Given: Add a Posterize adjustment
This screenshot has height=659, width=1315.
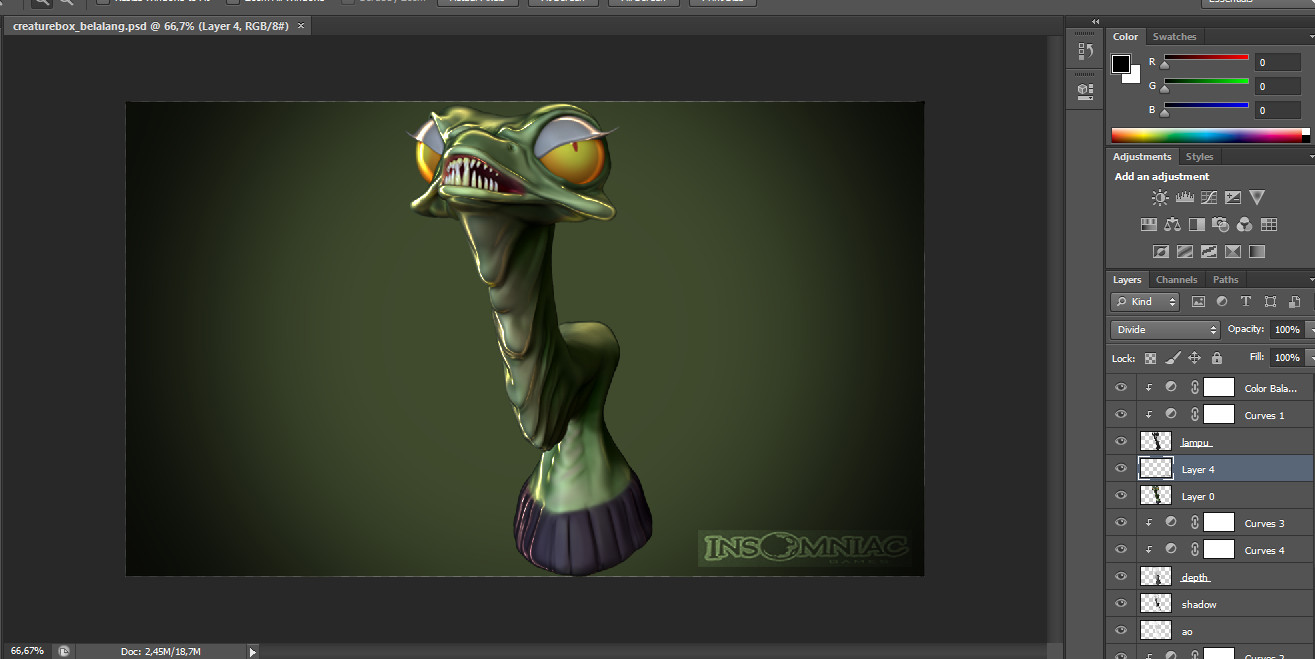Looking at the screenshot, I should [1185, 252].
